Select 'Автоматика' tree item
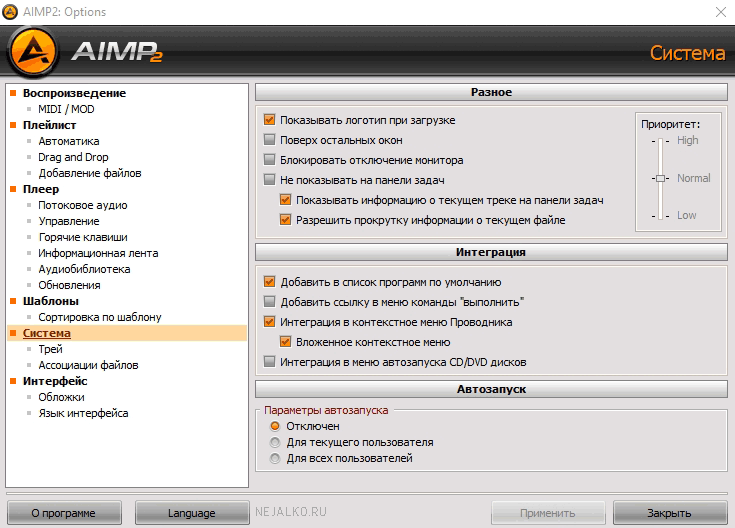Screen dimensions: 735x528 [x=68, y=141]
